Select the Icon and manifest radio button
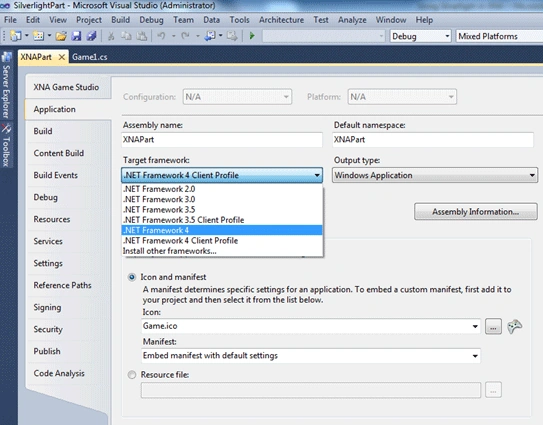 [132, 277]
